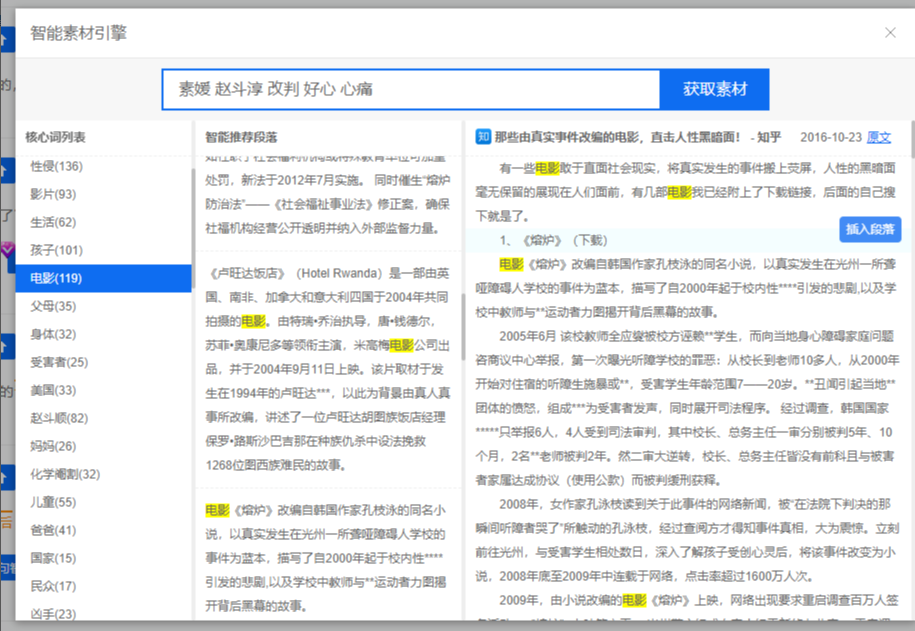
Task: Click the article panel scrollbar
Action: point(913,139)
